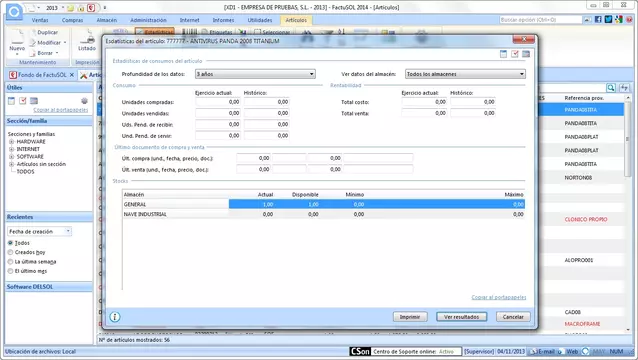Image resolution: width=638 pixels, height=360 pixels.
Task: Click the checklist icon in Útiles panel
Action: tap(23, 100)
